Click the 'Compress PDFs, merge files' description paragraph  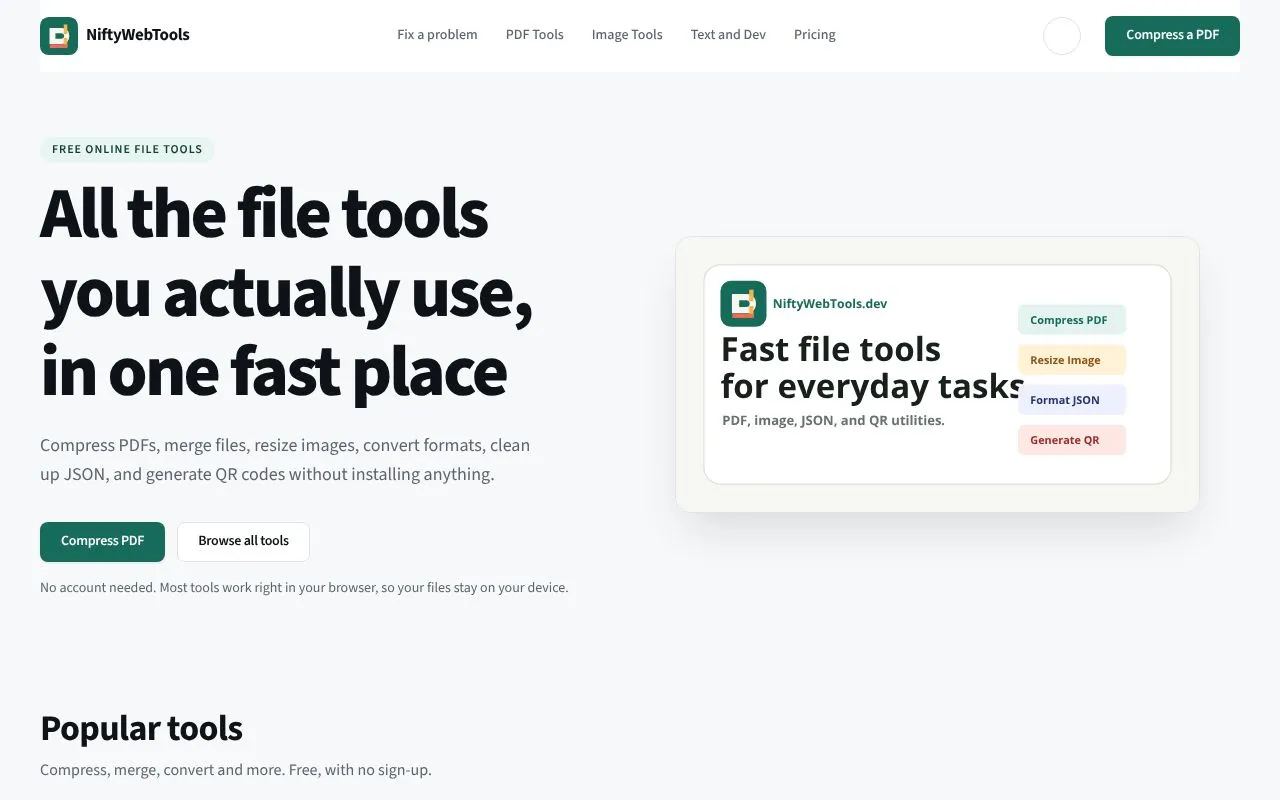tap(285, 460)
